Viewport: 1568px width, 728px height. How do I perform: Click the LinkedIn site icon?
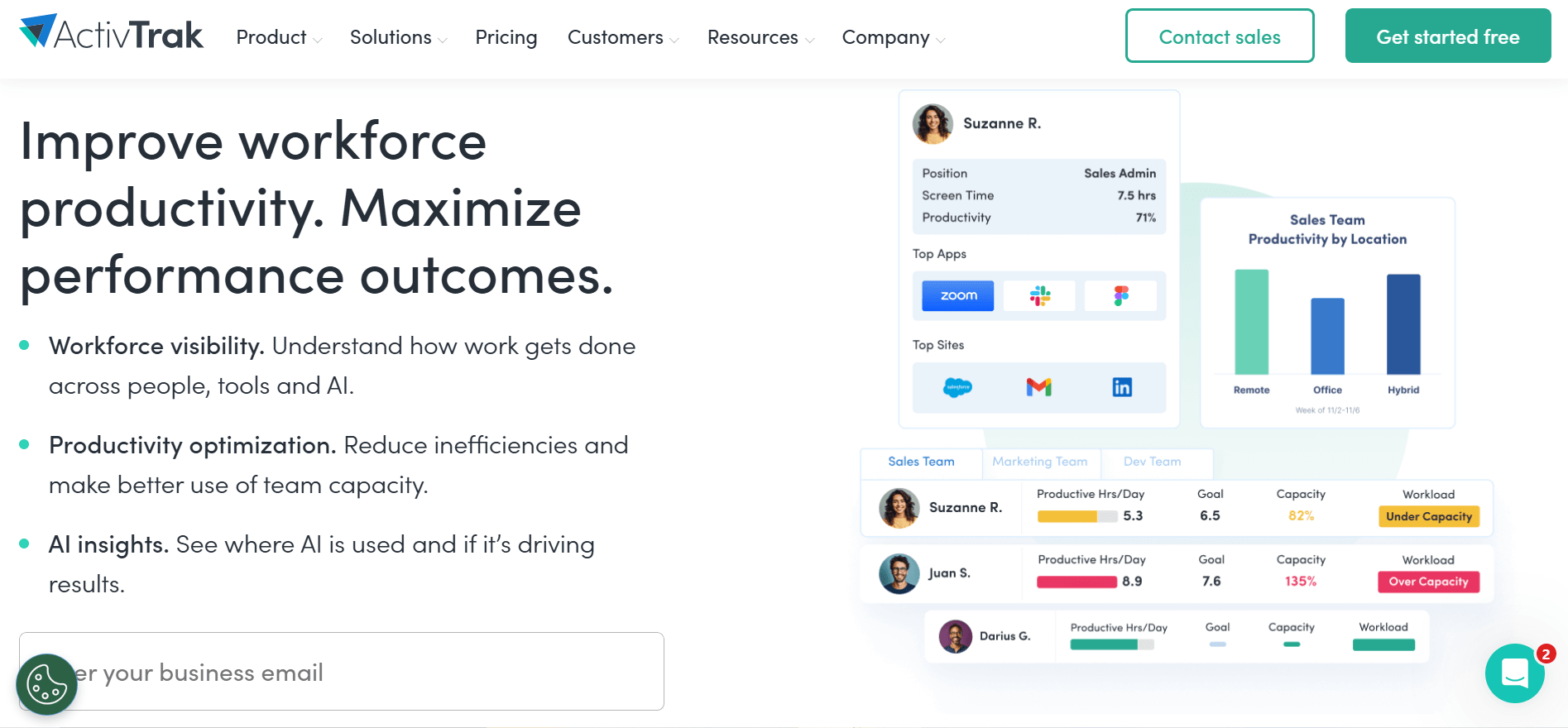(1122, 387)
